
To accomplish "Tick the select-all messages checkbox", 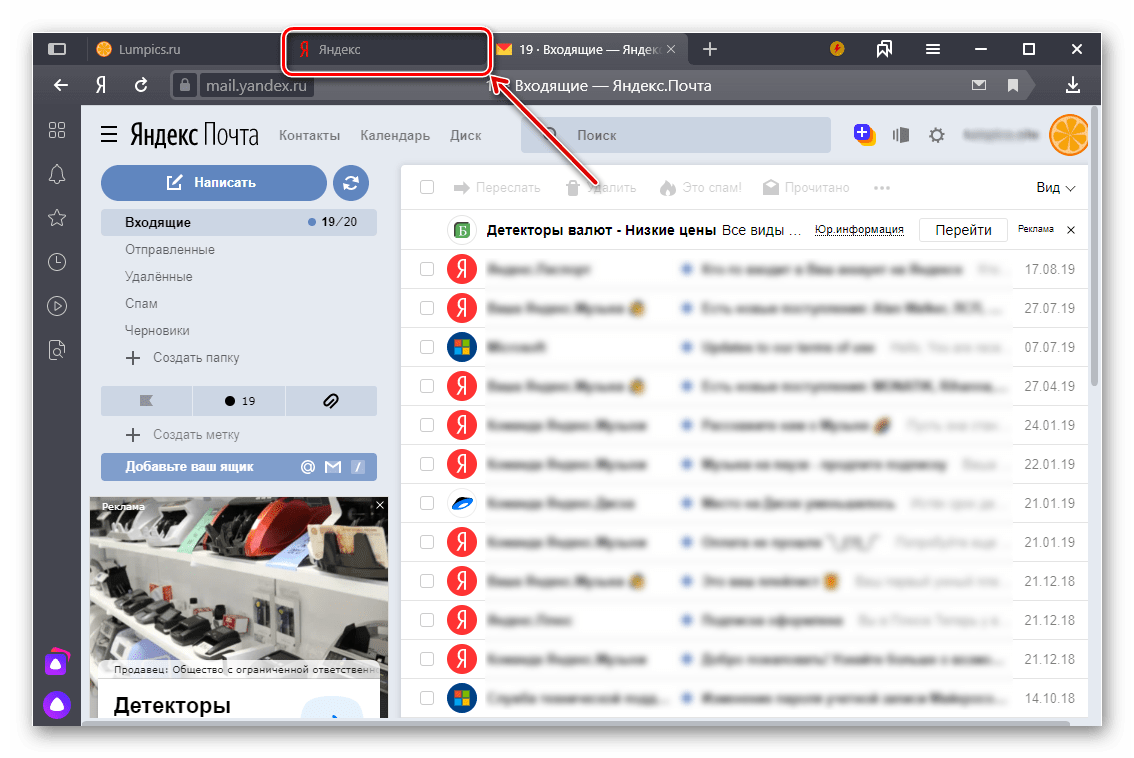I will click(x=427, y=187).
